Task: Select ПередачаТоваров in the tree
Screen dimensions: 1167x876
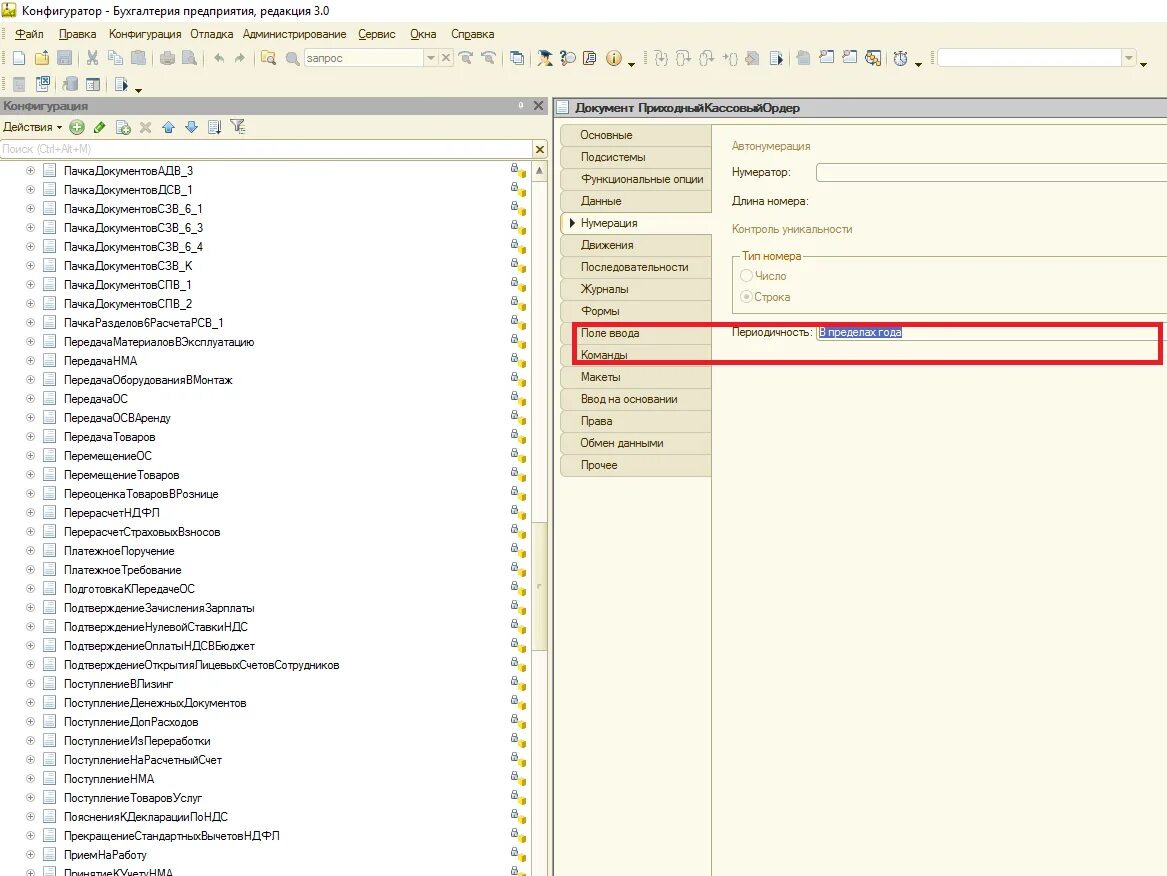Action: pyautogui.click(x=109, y=437)
